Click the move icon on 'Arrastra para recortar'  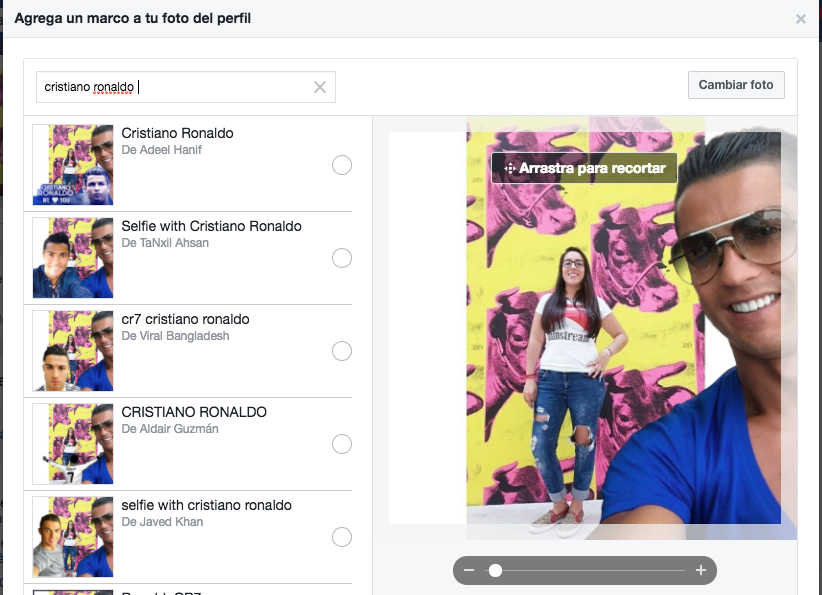[509, 169]
